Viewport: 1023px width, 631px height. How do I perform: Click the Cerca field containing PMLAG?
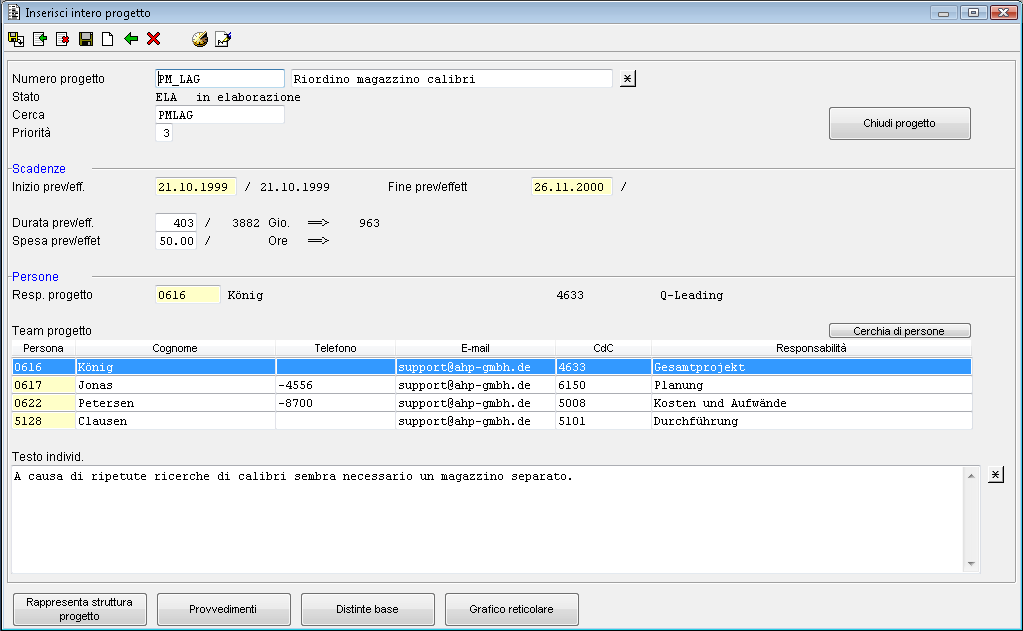(220, 115)
